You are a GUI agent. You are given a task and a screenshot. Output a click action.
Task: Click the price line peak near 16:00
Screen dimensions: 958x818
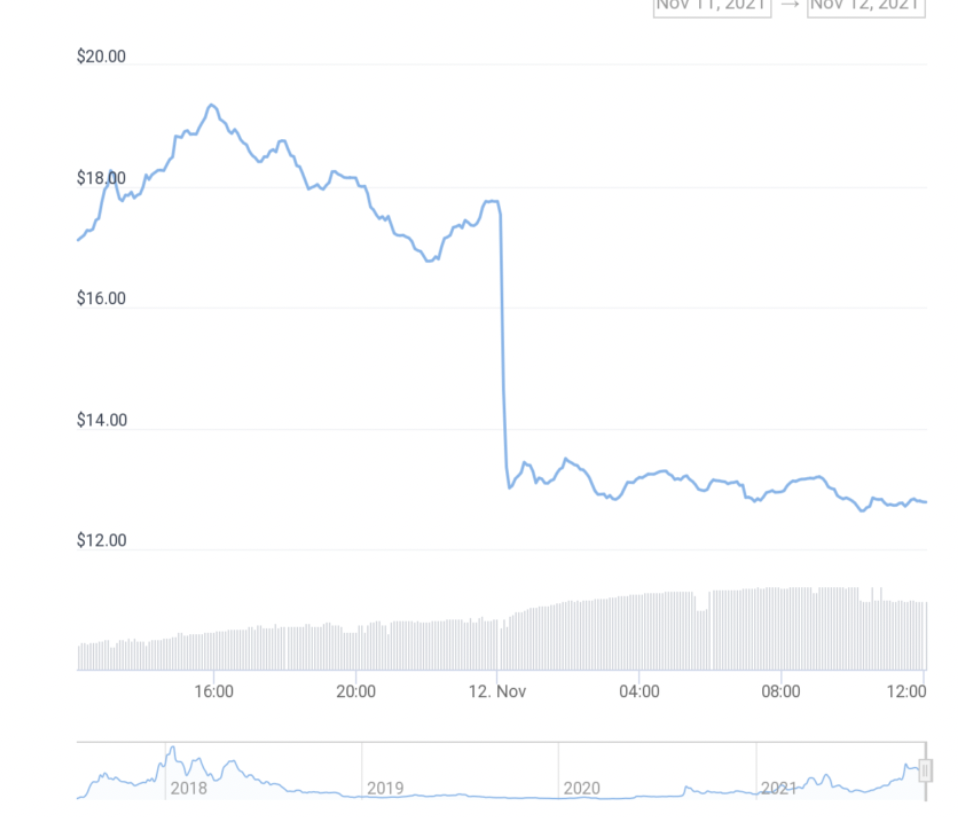(211, 105)
